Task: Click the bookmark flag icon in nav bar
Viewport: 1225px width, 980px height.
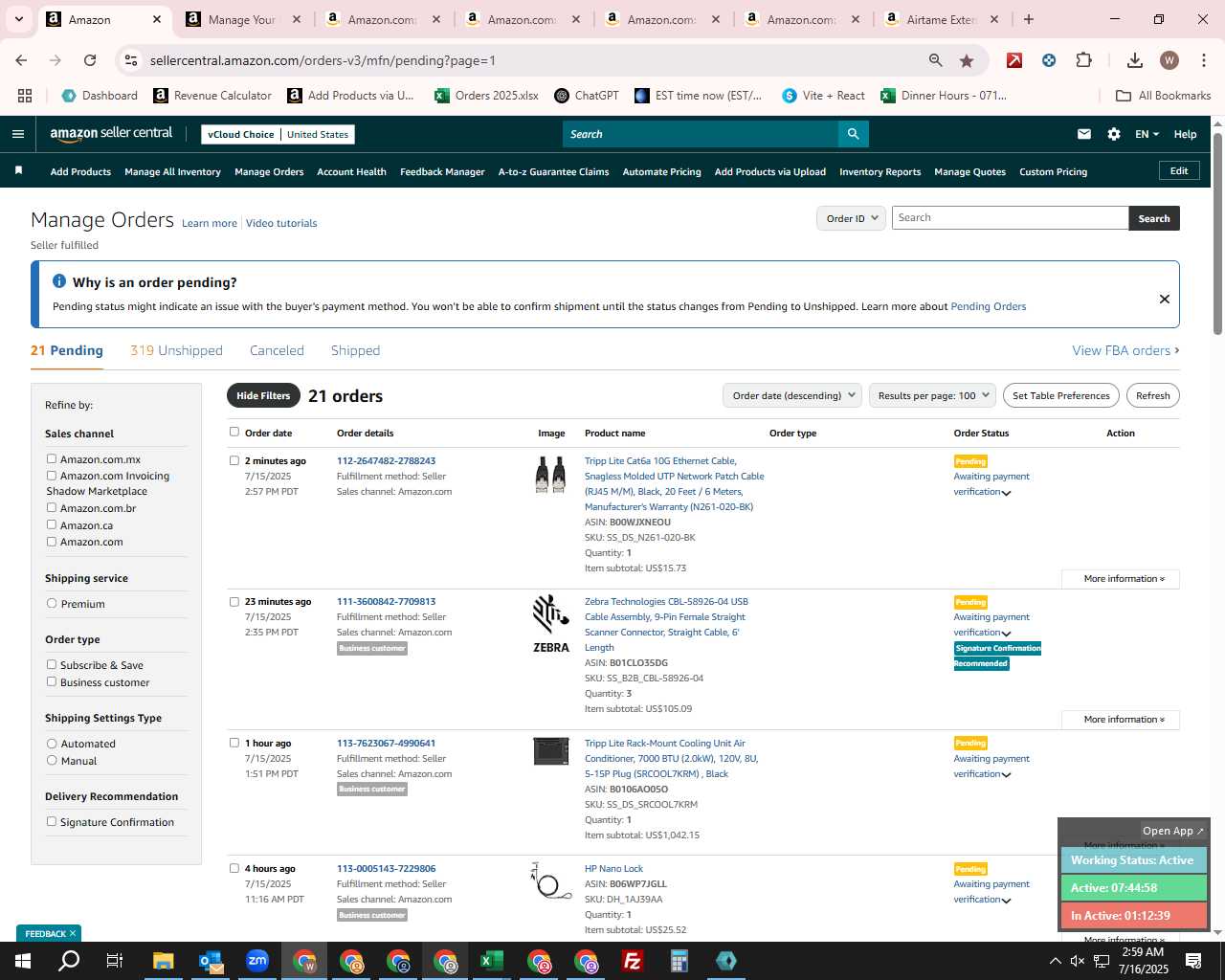Action: coord(18,171)
